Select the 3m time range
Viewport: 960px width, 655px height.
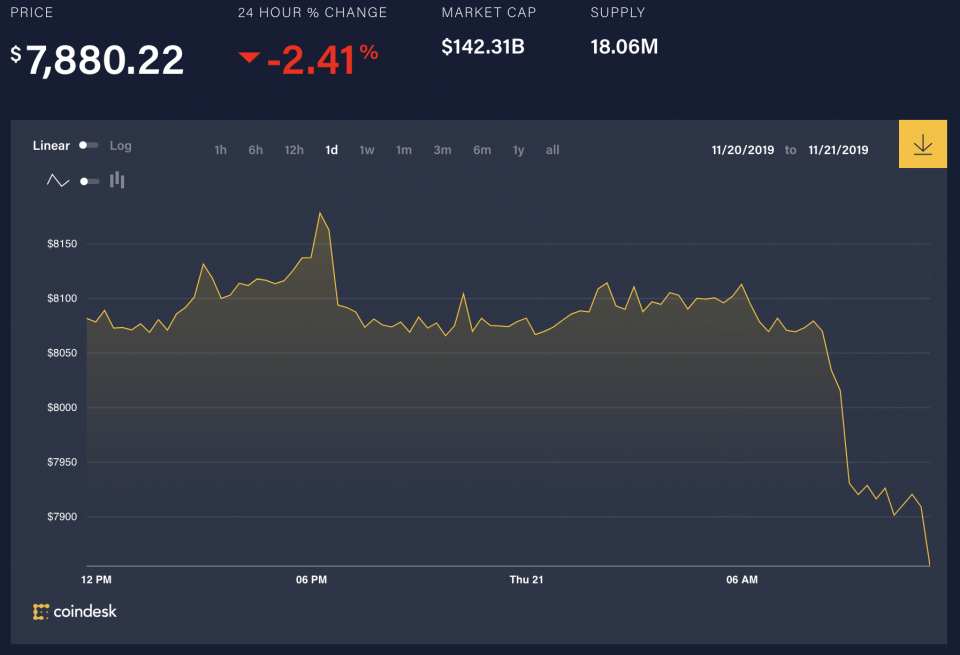[443, 150]
